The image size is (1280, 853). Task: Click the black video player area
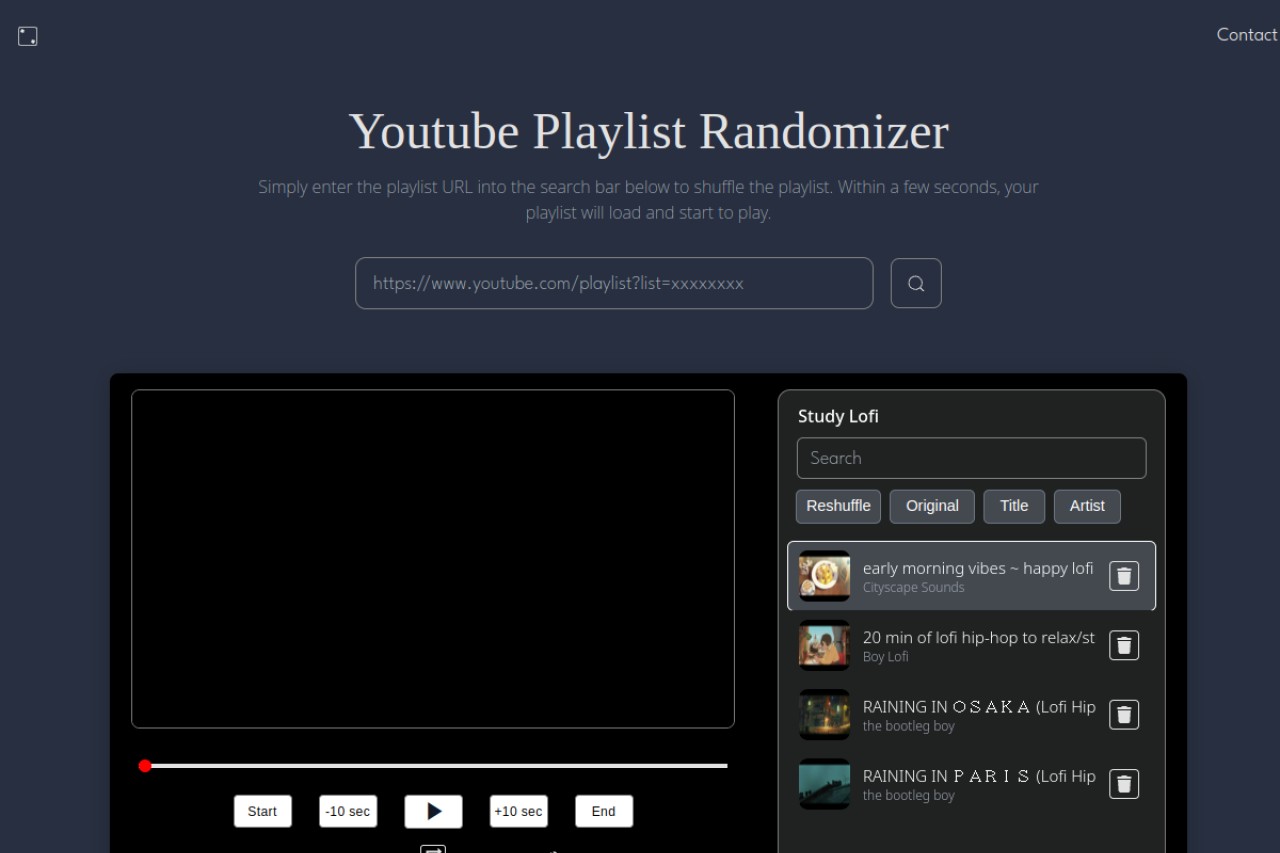click(433, 559)
